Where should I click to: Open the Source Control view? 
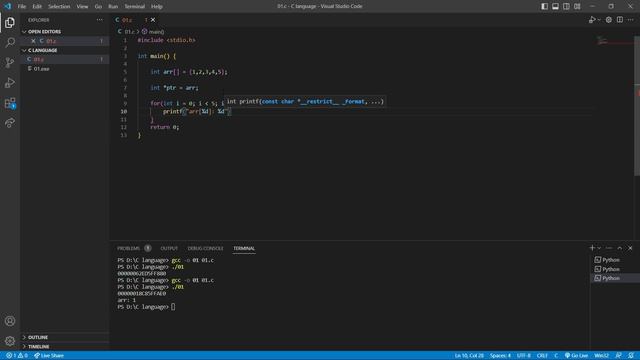pyautogui.click(x=10, y=62)
